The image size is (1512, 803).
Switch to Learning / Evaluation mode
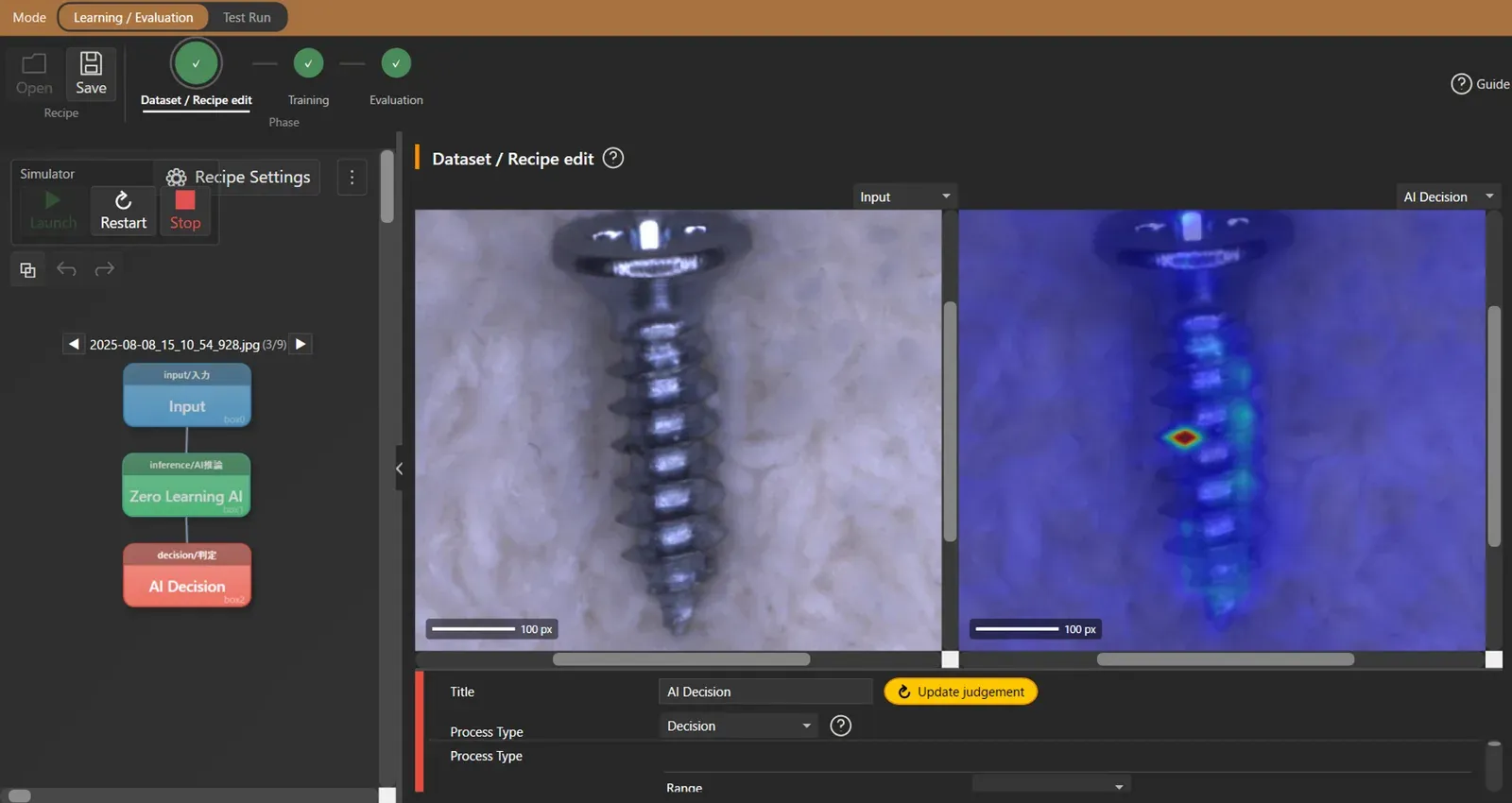coord(133,17)
